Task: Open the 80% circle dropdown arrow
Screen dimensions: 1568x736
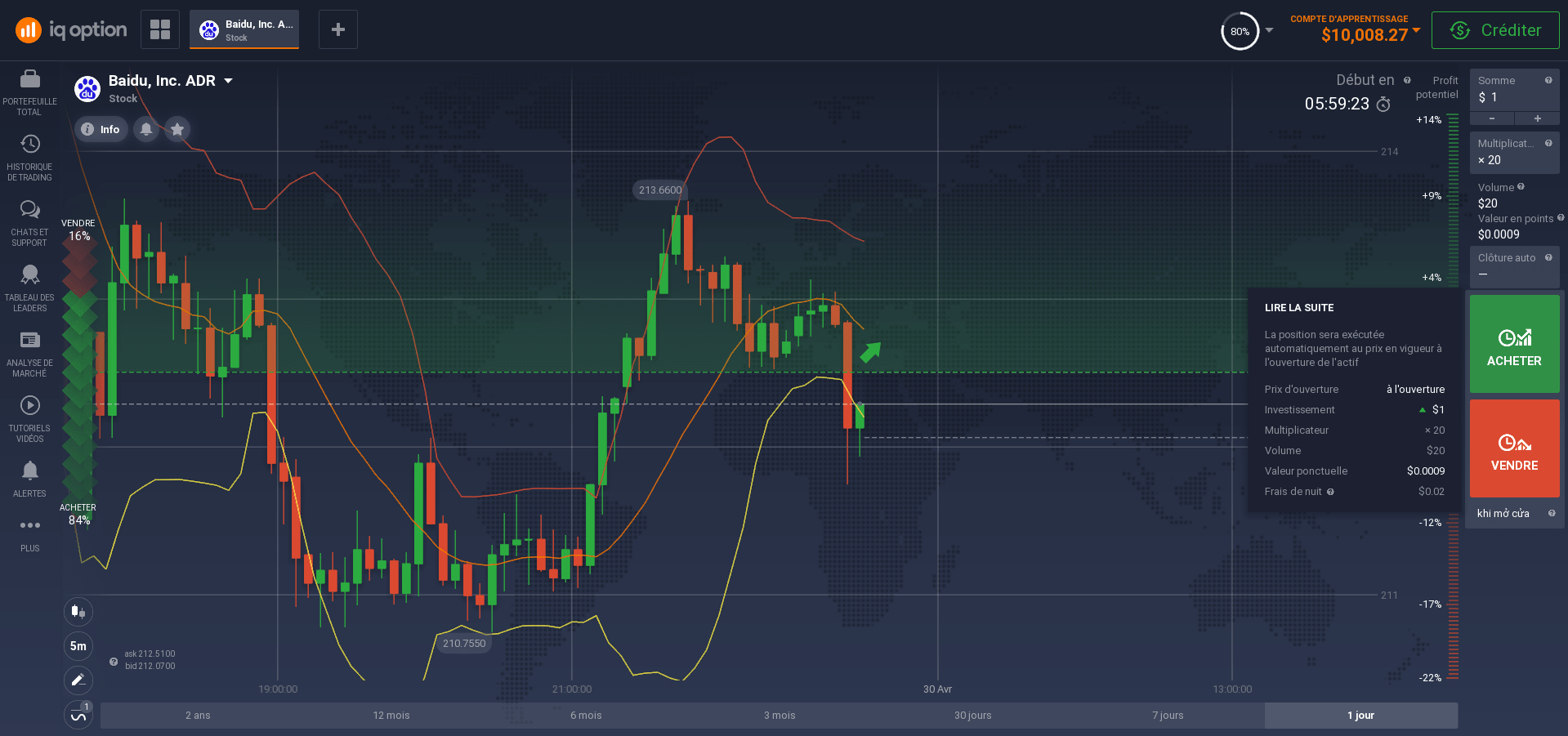Action: 1269,30
